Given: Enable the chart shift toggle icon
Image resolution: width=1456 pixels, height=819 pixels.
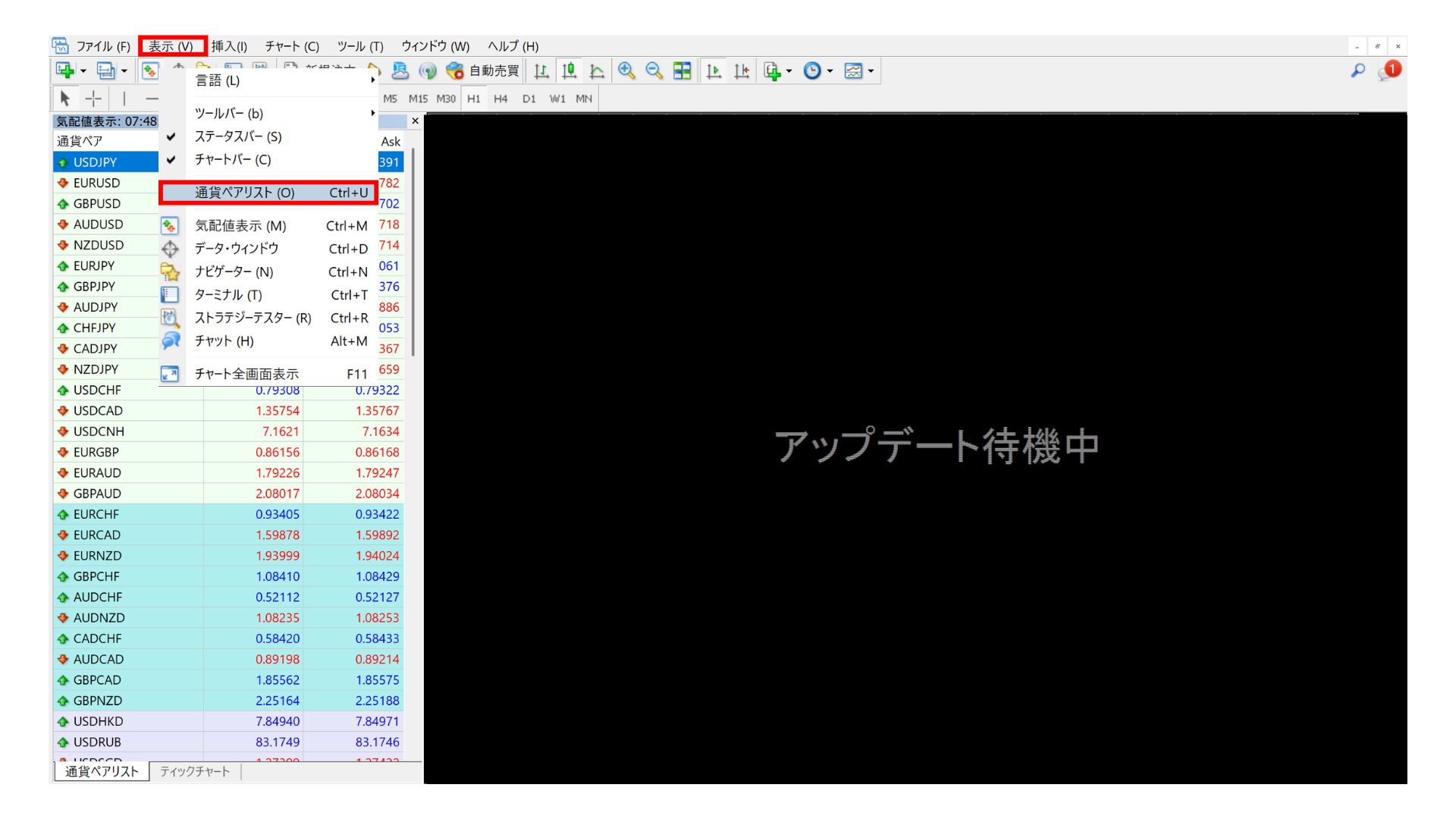Looking at the screenshot, I should [741, 71].
